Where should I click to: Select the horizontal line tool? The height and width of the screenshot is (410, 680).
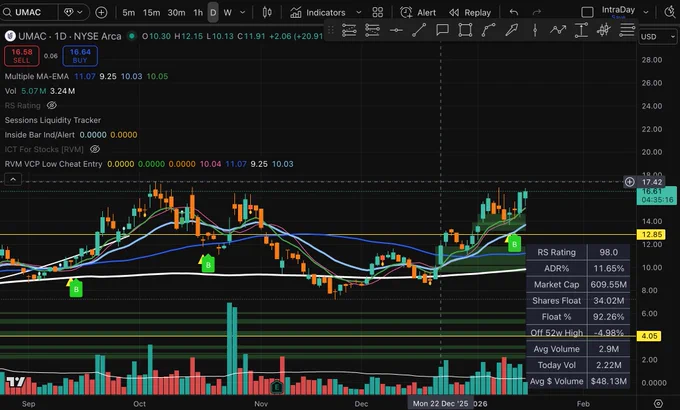tap(396, 30)
